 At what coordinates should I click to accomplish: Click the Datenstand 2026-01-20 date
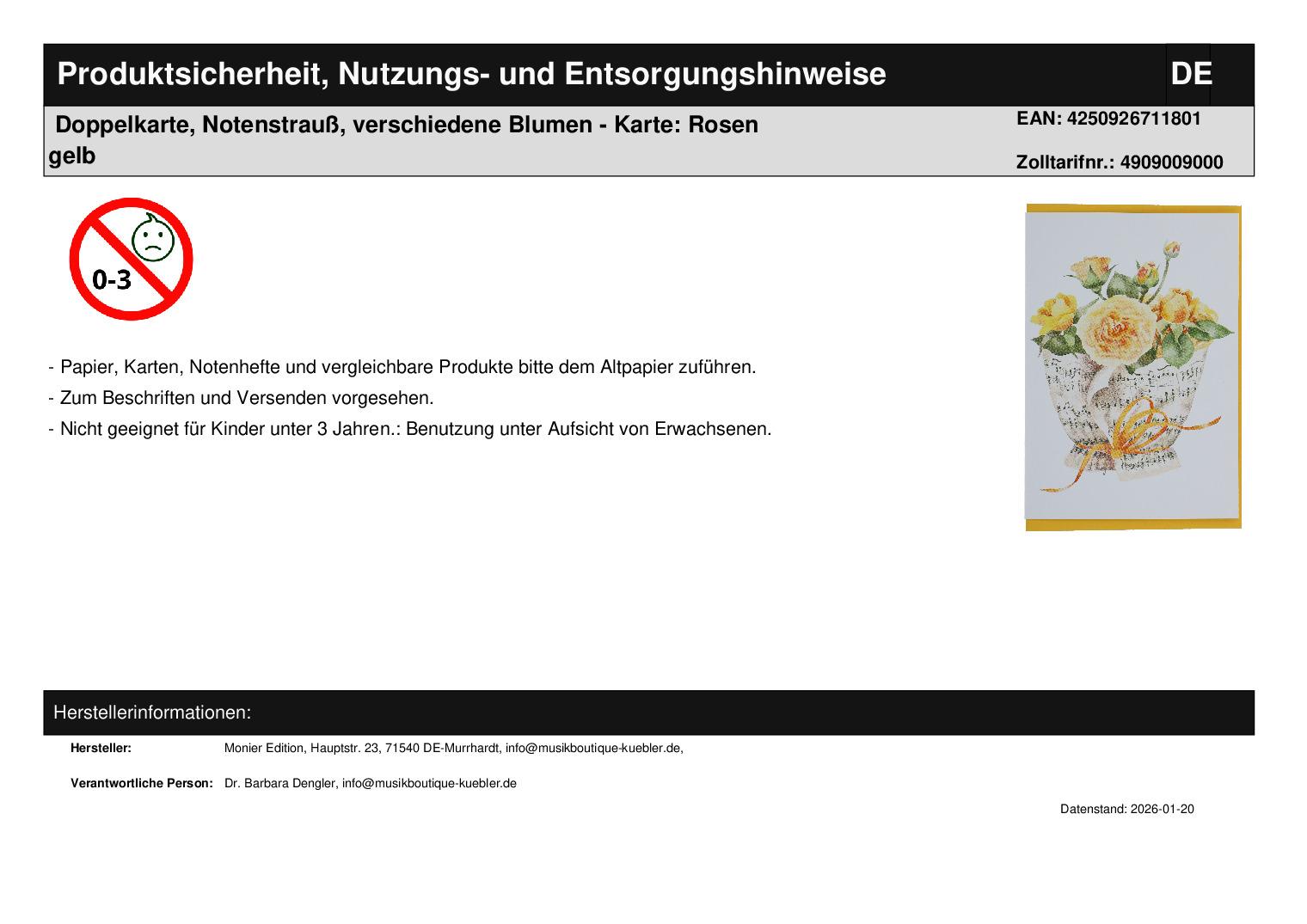[x=1126, y=809]
